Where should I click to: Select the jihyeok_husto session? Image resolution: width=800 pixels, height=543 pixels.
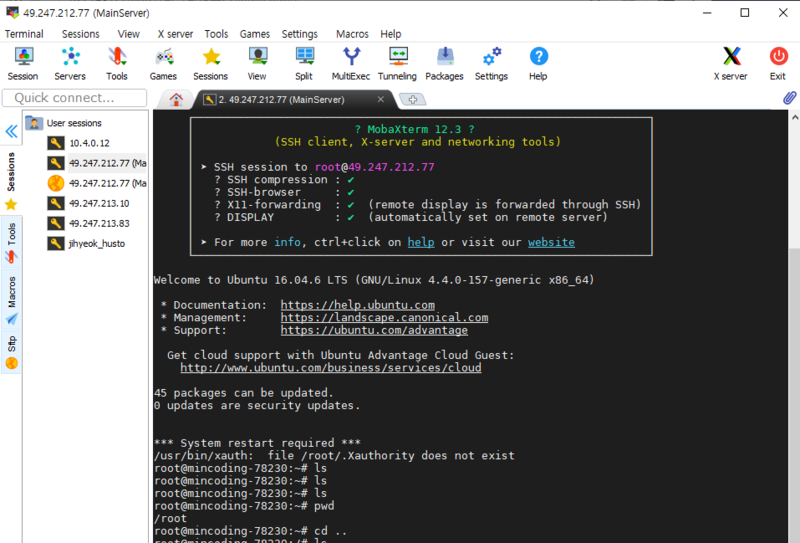tap(86, 243)
